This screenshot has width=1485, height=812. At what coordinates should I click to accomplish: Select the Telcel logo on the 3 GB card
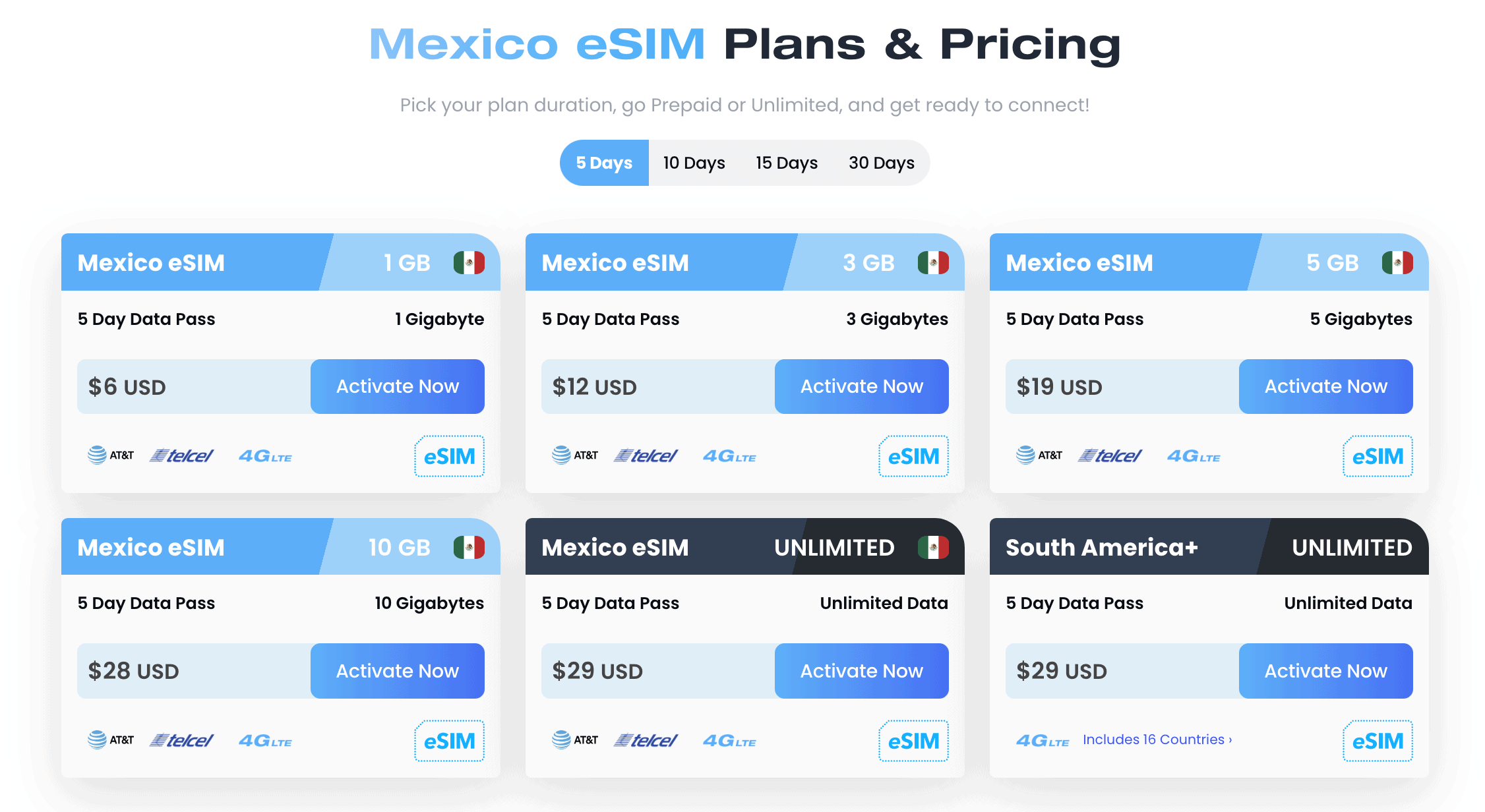coord(645,455)
